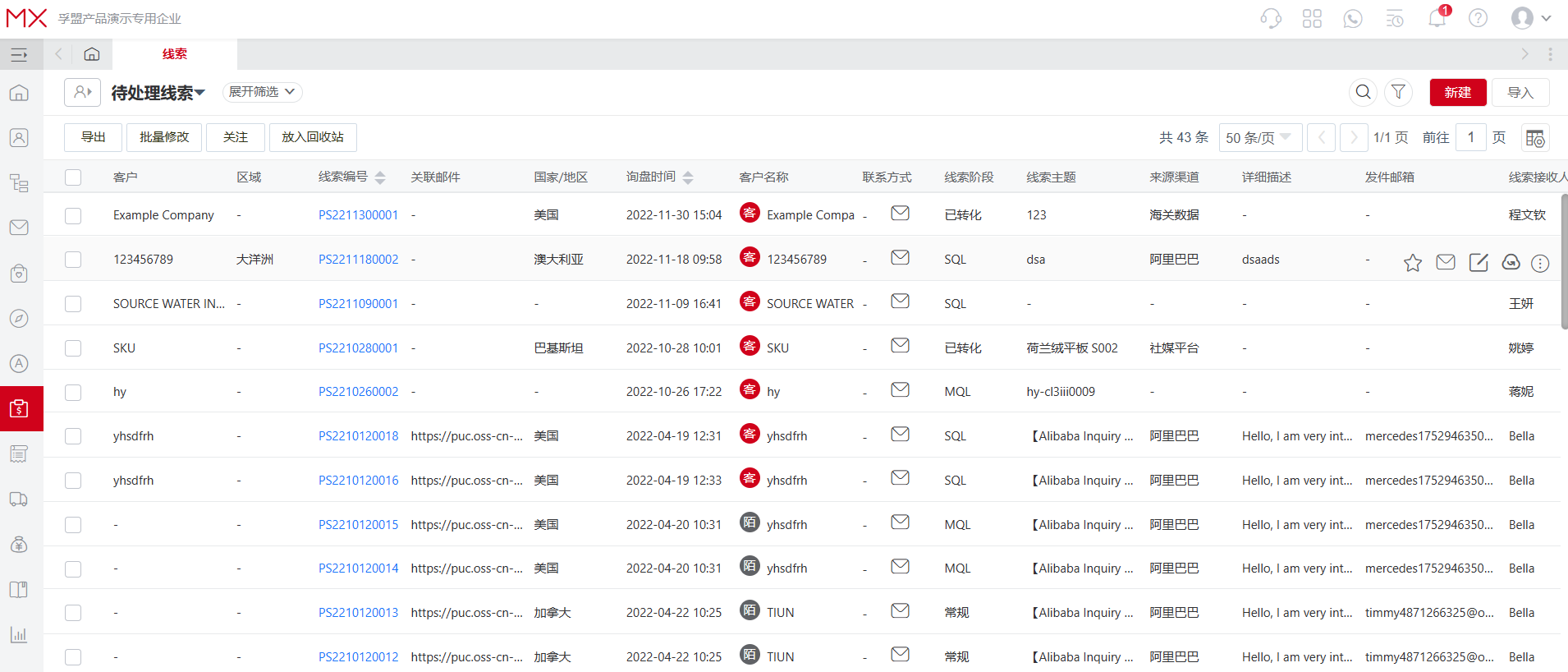The width and height of the screenshot is (1568, 672).
Task: Click the page number input field
Action: (x=1470, y=138)
